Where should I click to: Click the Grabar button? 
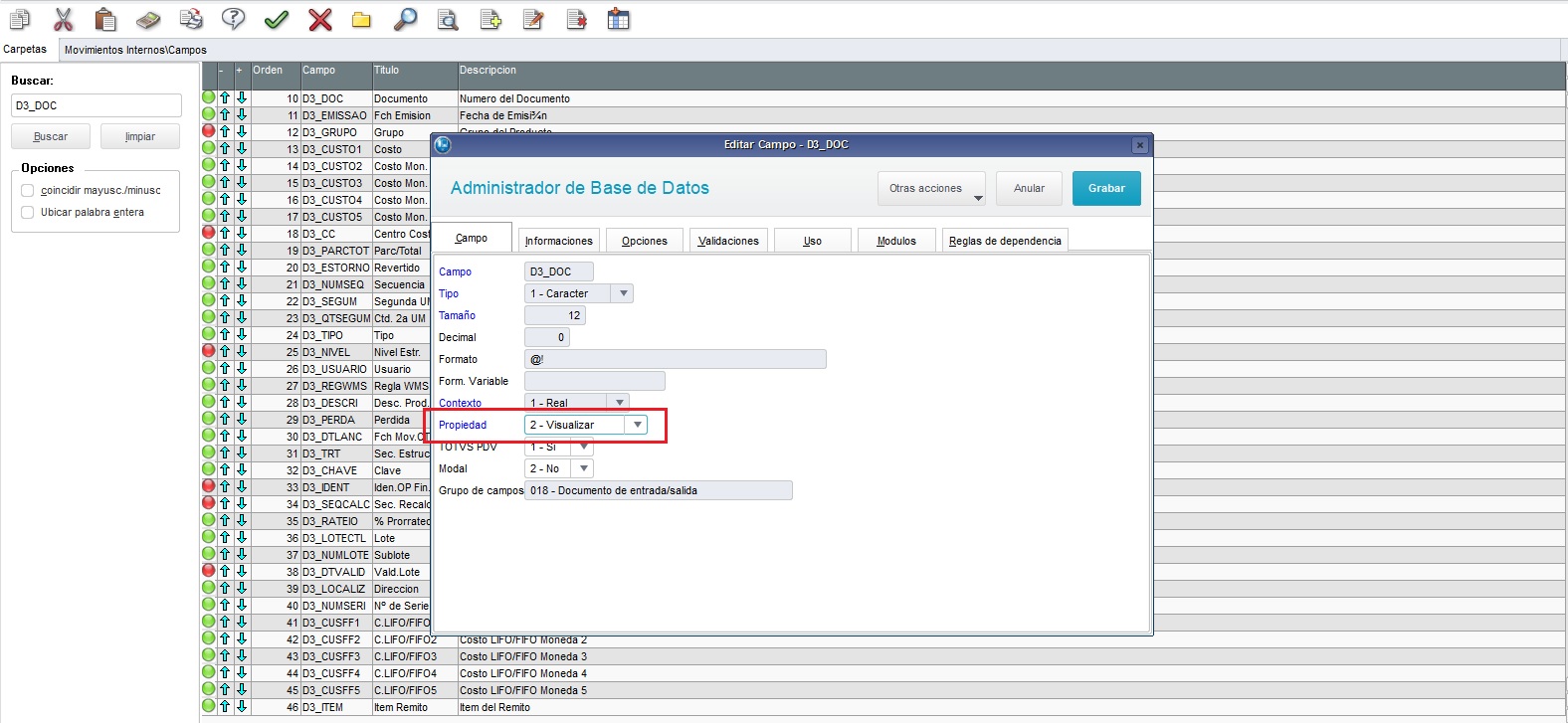coord(1106,188)
